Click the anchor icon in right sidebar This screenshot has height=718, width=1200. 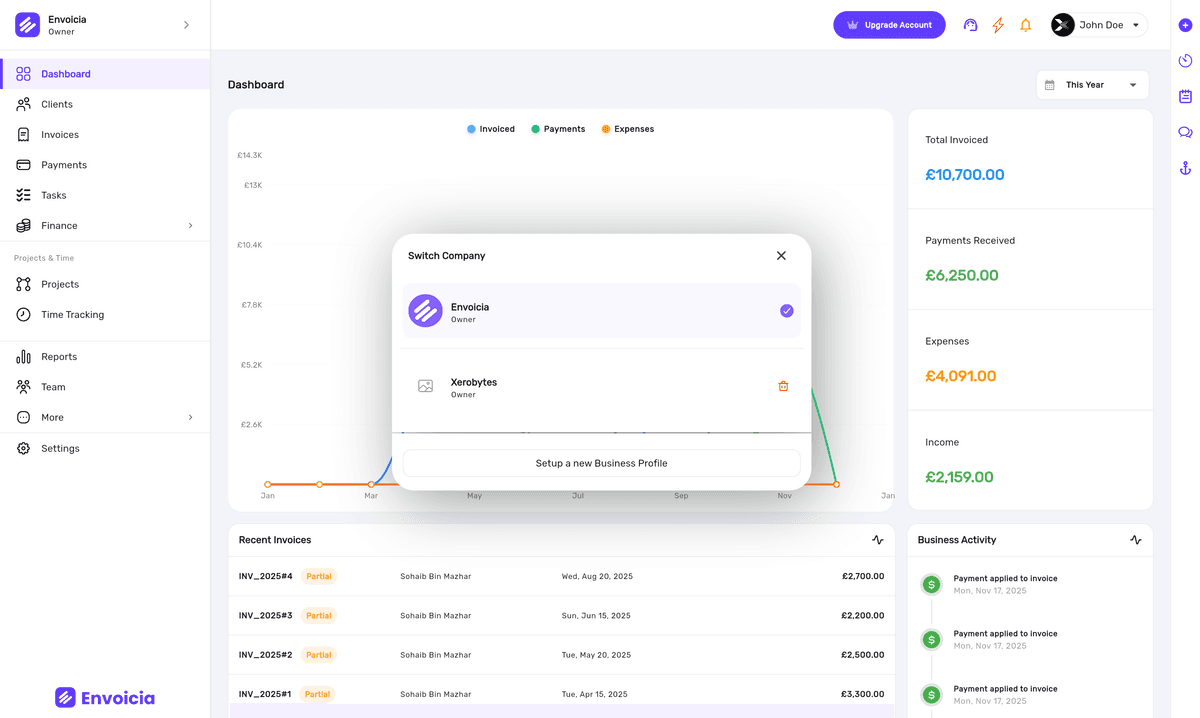coord(1184,167)
